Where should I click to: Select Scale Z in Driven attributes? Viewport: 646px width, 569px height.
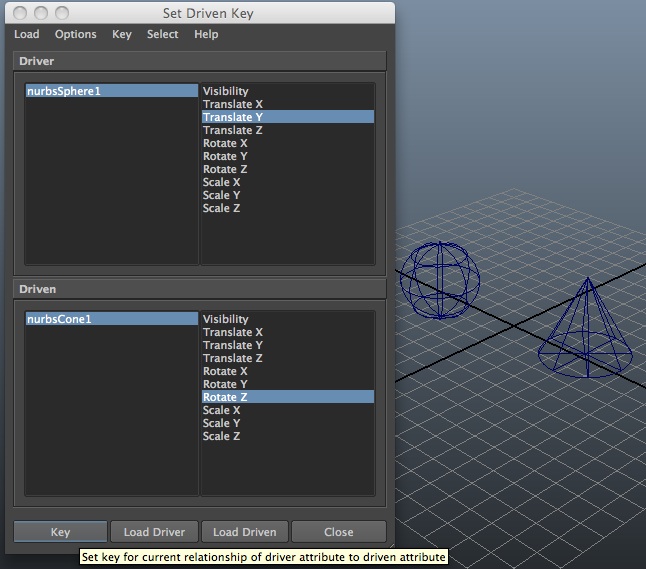(288, 436)
